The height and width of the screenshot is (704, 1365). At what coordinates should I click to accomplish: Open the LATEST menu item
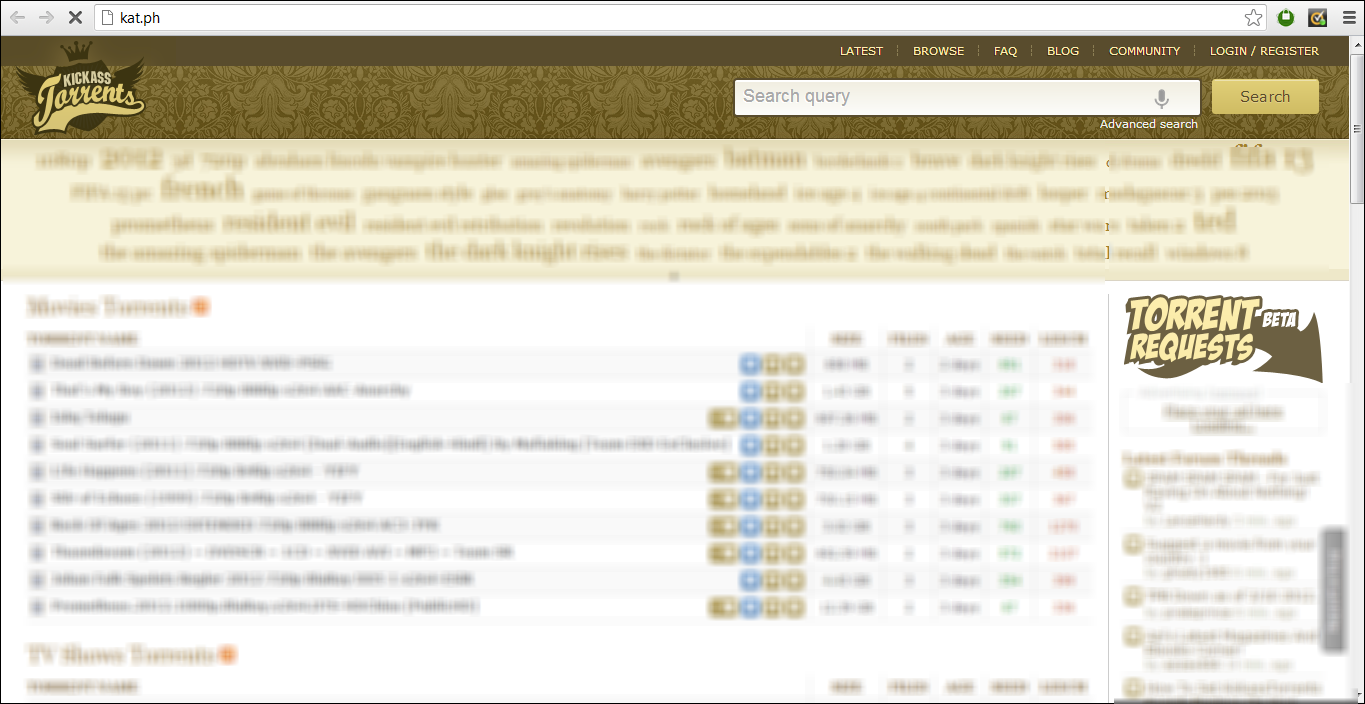click(x=861, y=51)
